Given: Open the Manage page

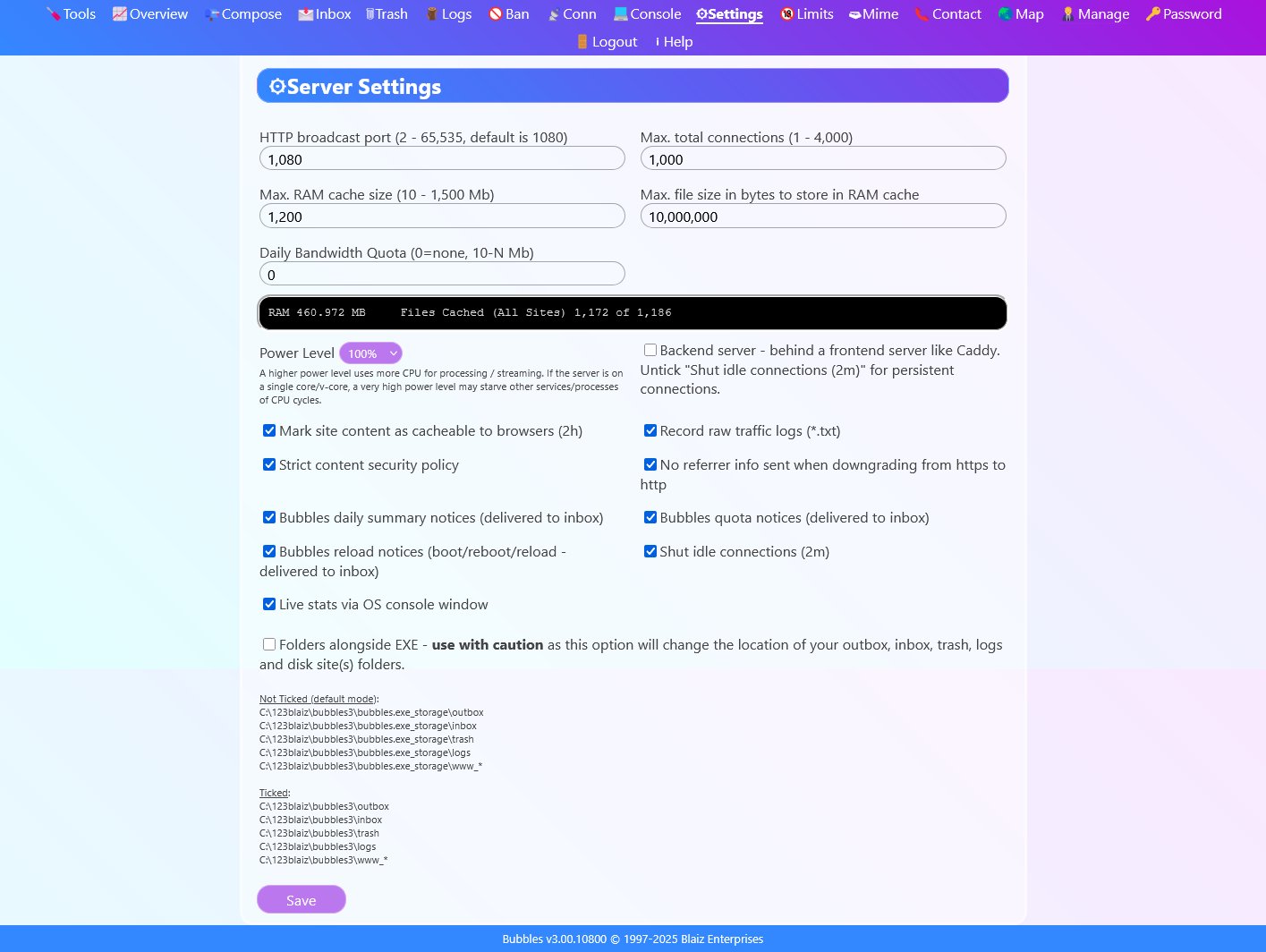Looking at the screenshot, I should 1095,14.
